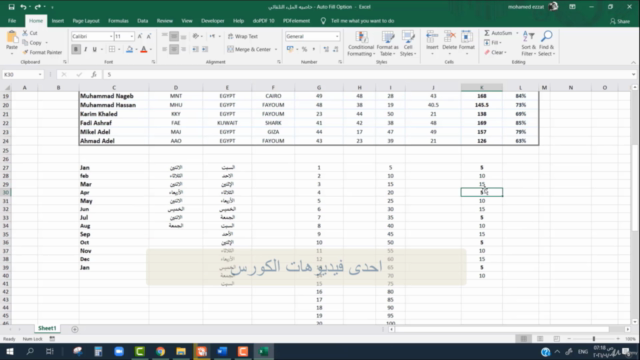This screenshot has width=640, height=360.
Task: Click the New Sheet plus button
Action: tap(75, 329)
